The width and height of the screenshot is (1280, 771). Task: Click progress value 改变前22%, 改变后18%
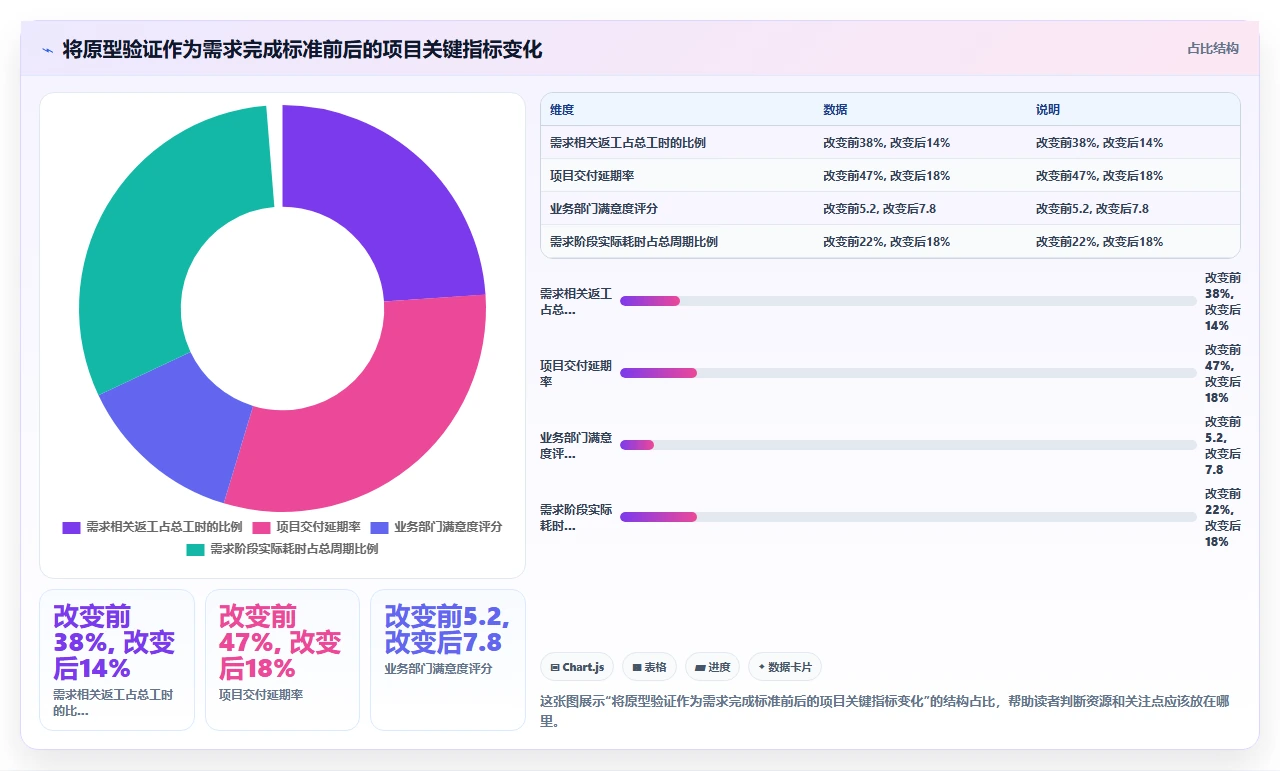[x=1223, y=517]
